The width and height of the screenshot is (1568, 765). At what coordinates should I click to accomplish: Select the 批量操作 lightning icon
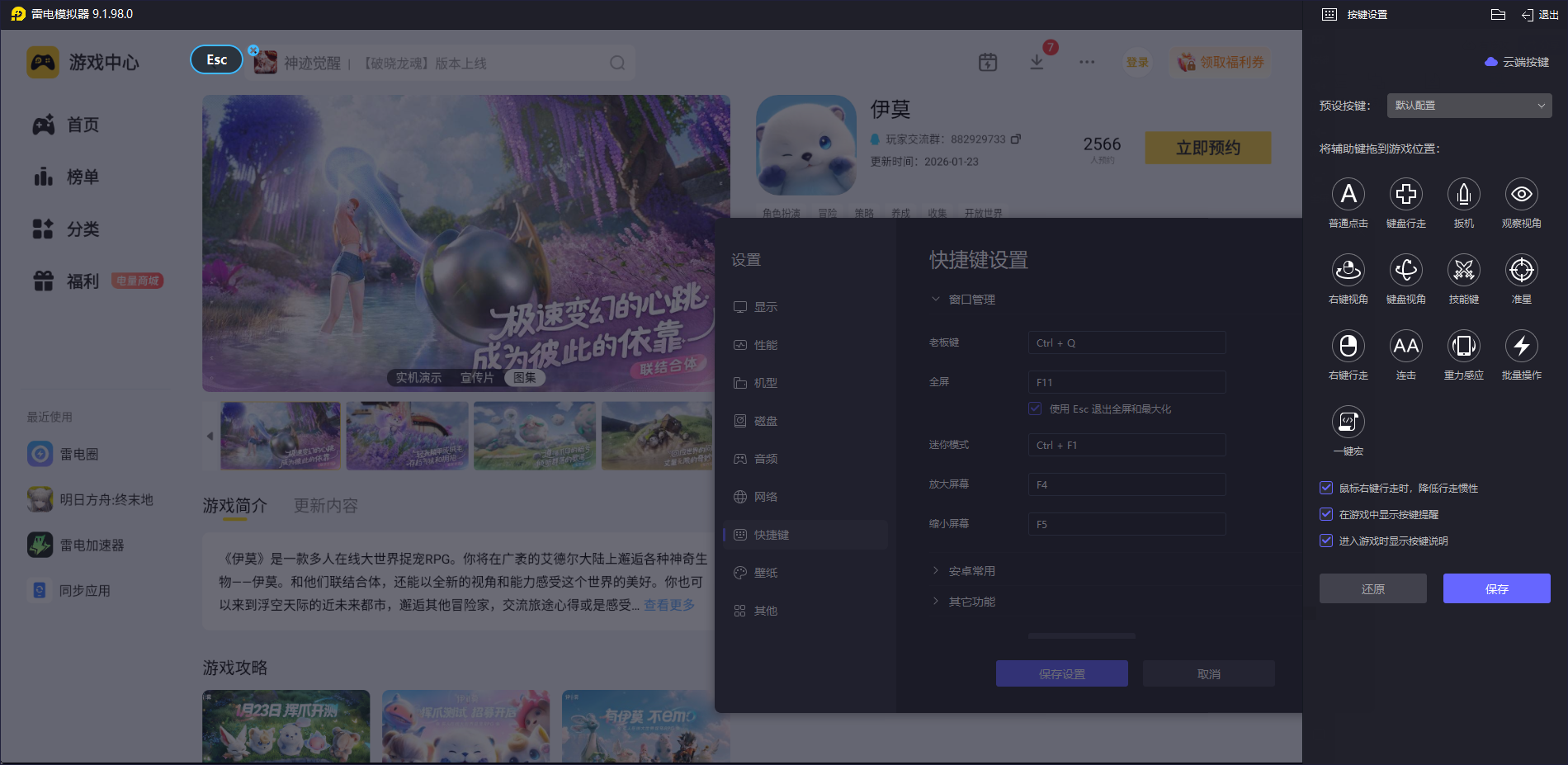click(1521, 347)
